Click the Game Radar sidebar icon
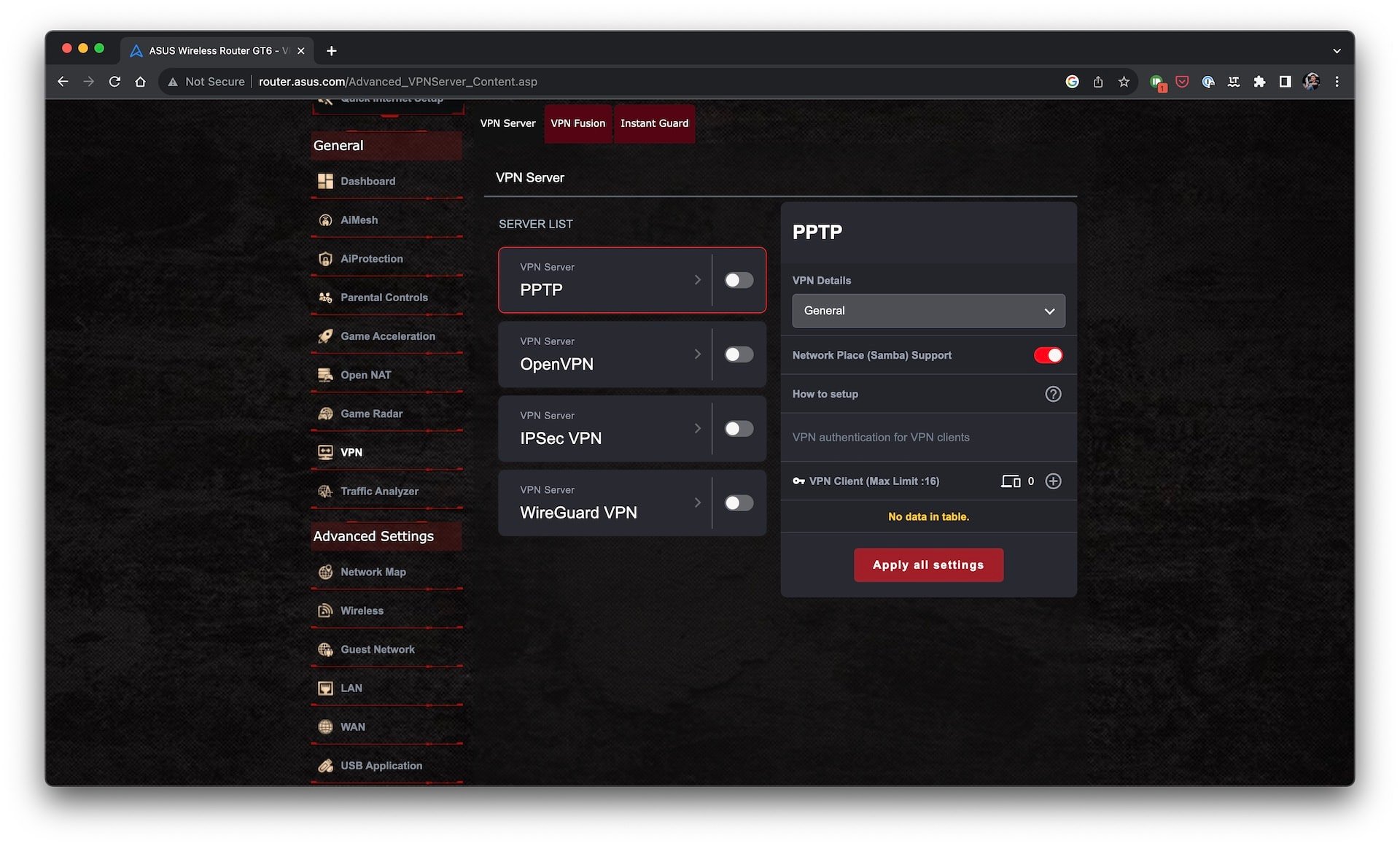1400x846 pixels. (326, 413)
